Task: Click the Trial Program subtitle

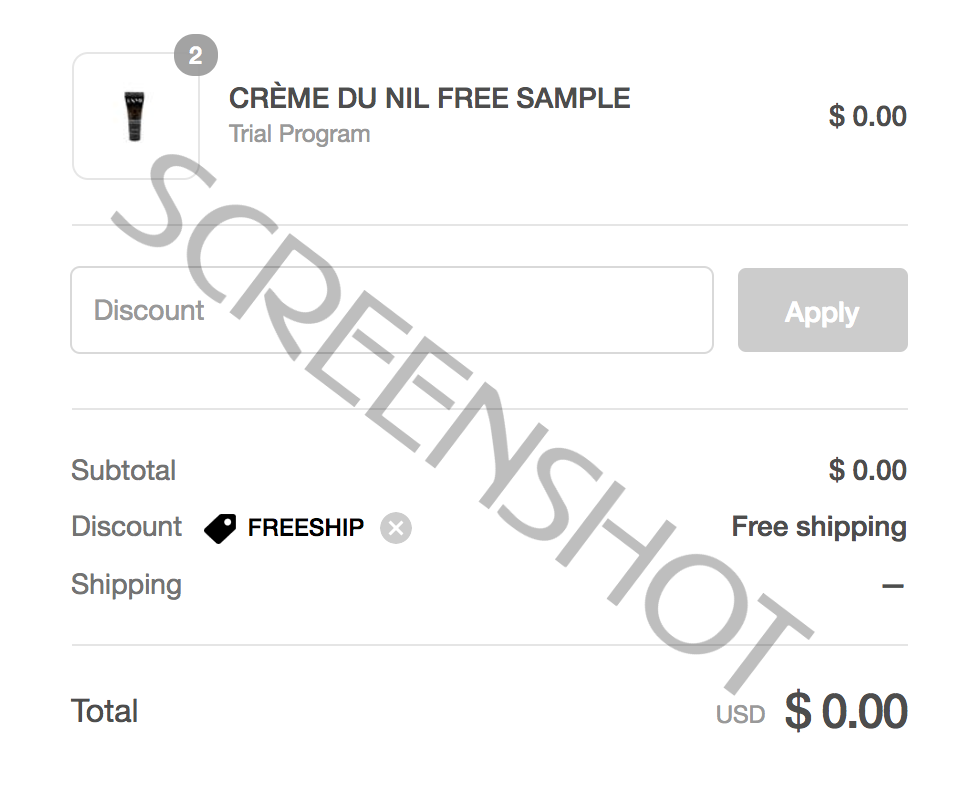Action: tap(299, 134)
